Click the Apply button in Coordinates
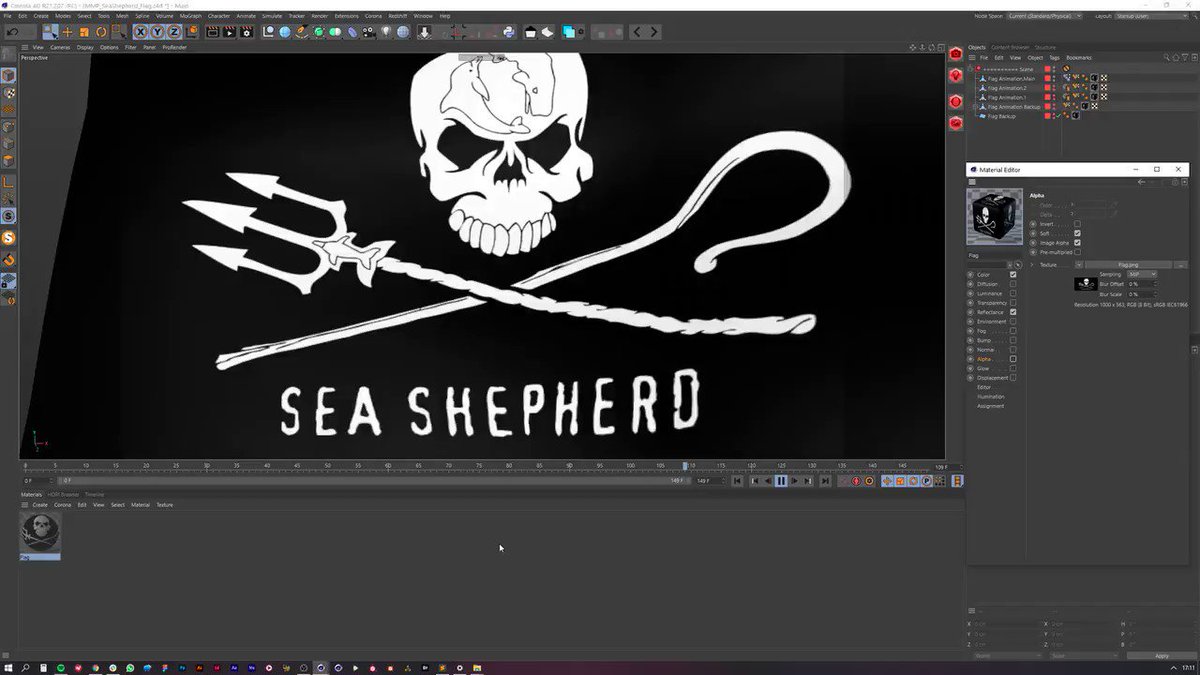 [x=1161, y=656]
